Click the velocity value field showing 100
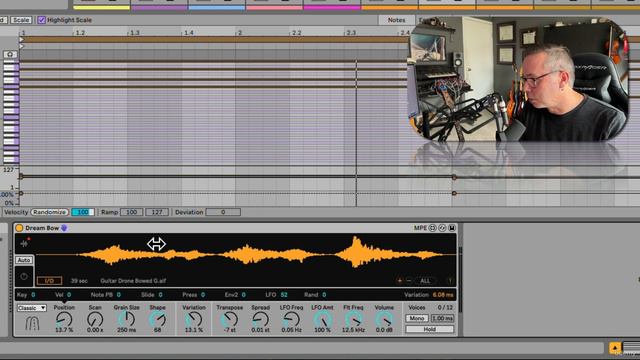Screen dimensions: 640x360 83,212
